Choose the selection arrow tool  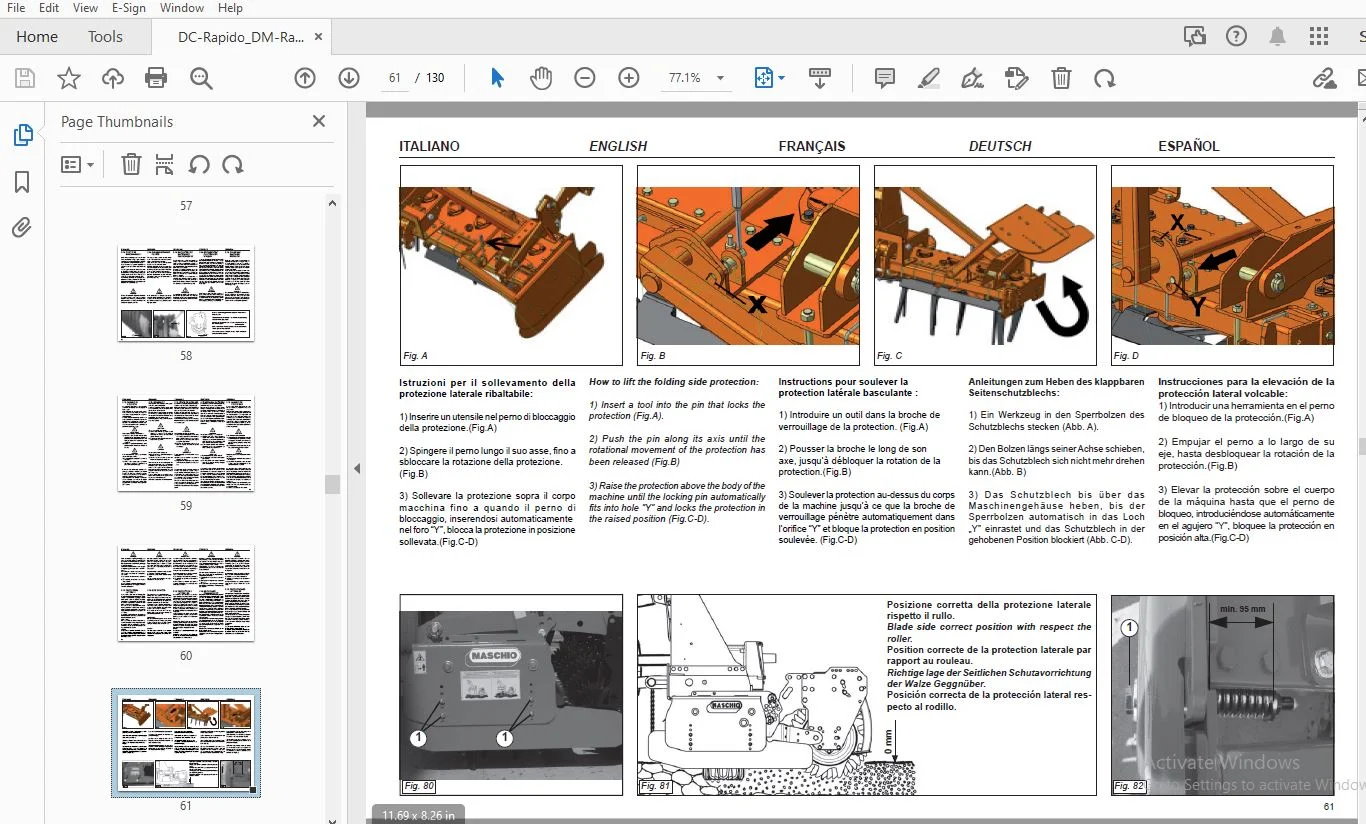[x=497, y=78]
